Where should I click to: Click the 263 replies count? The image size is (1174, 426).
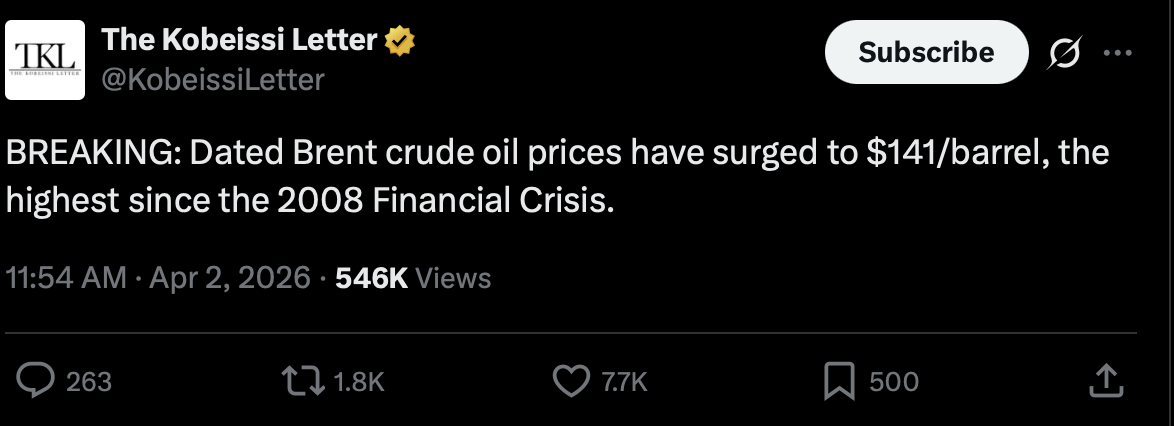tap(88, 382)
